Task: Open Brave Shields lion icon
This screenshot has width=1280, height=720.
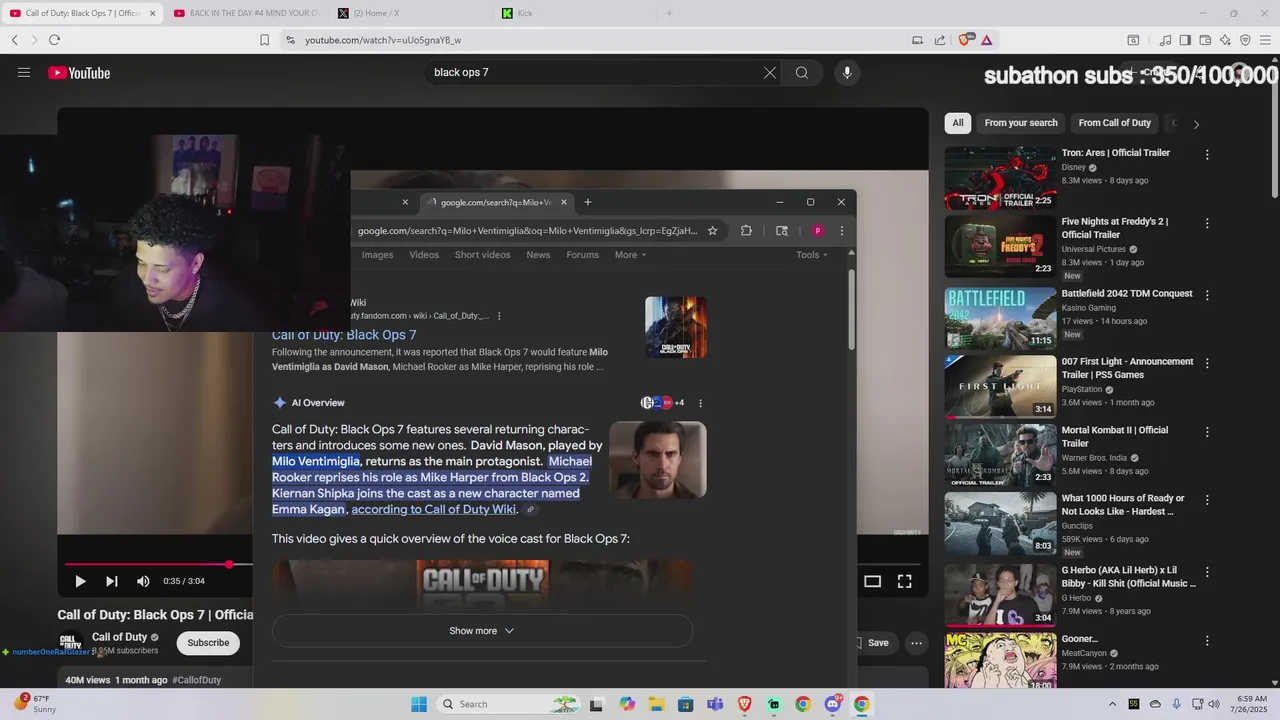Action: point(965,40)
